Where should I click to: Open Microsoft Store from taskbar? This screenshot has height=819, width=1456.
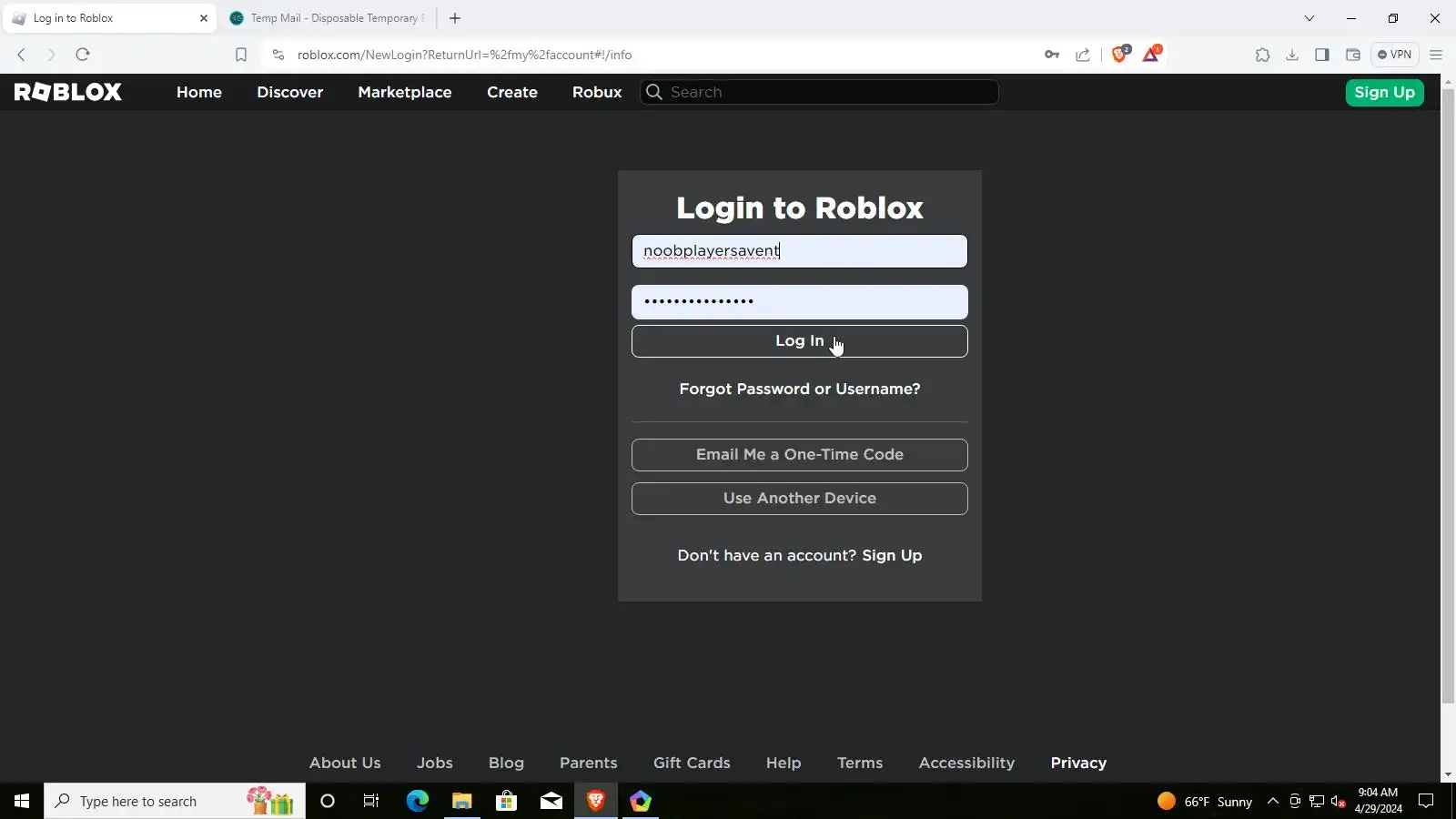506,801
